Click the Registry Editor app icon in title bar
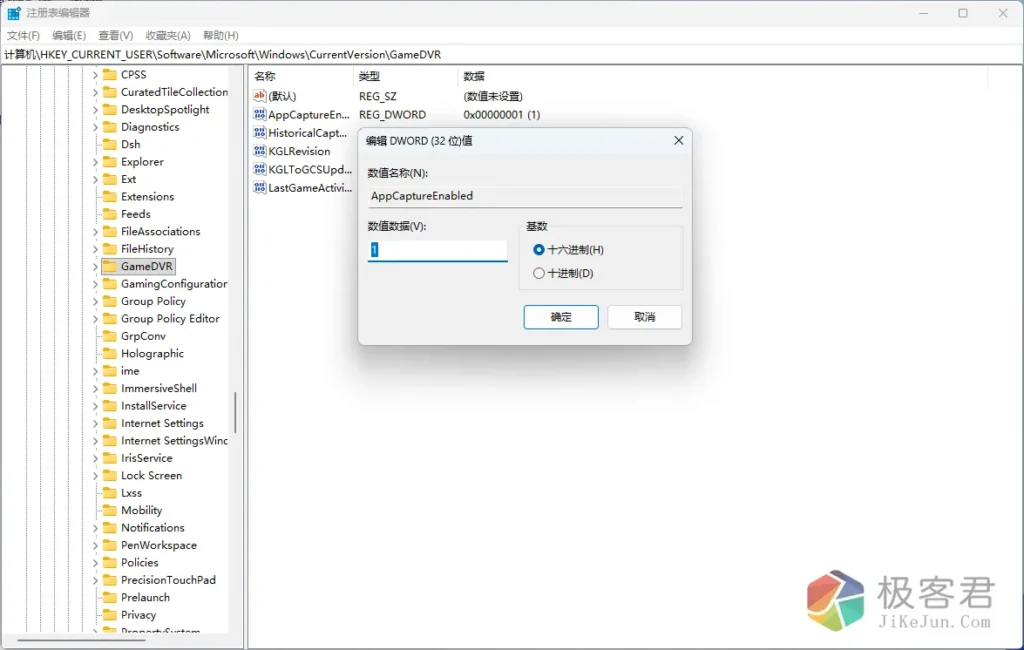1024x650 pixels. tap(14, 13)
